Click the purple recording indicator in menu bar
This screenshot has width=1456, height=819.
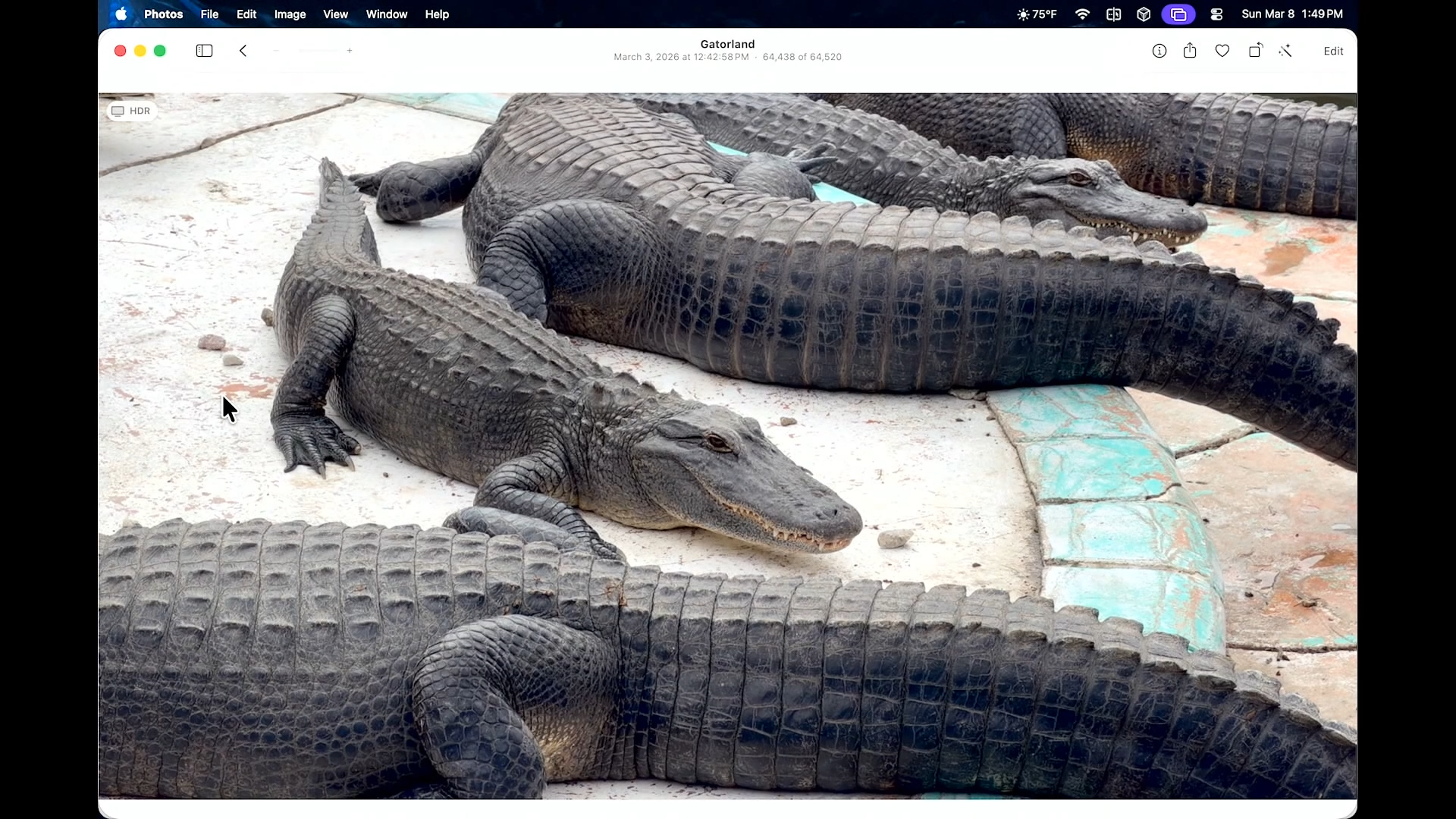[x=1179, y=14]
